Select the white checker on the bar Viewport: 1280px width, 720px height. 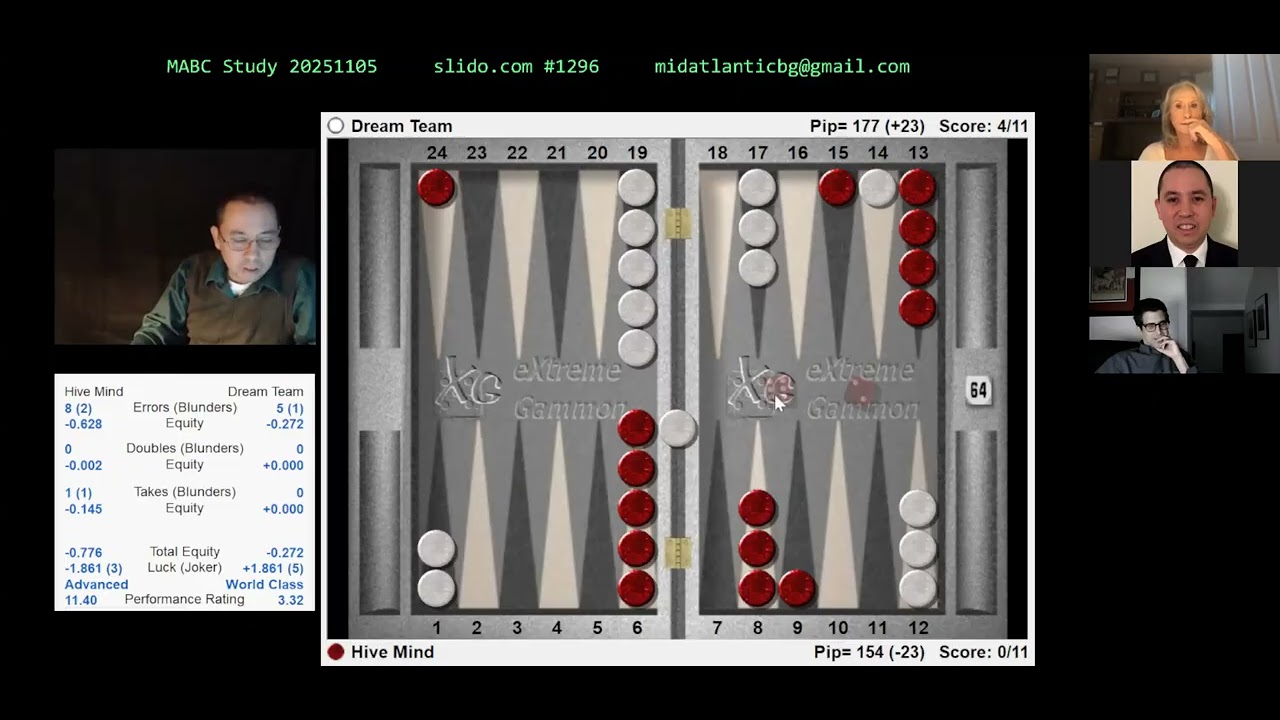(677, 428)
